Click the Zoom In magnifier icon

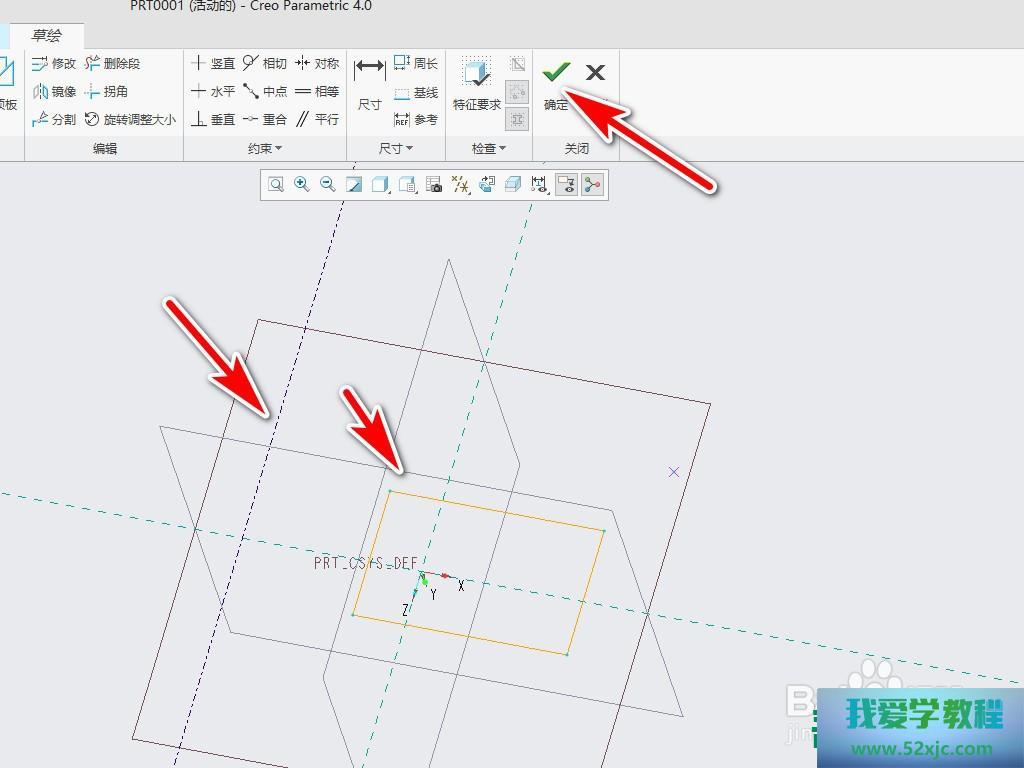tap(301, 184)
